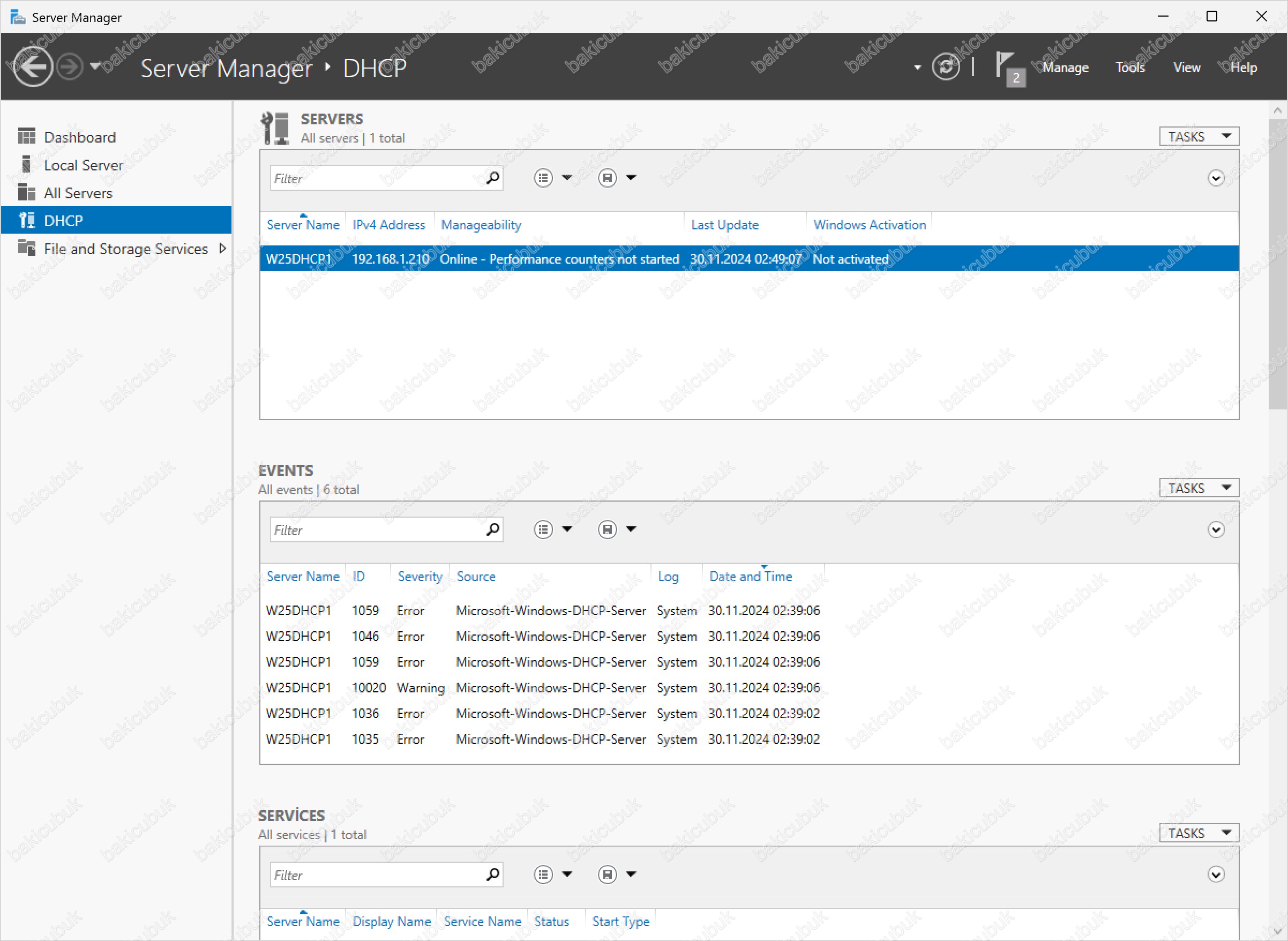Screen dimensions: 1288x941
Task: Click the search magnifier in Servers filter
Action: pyautogui.click(x=493, y=178)
